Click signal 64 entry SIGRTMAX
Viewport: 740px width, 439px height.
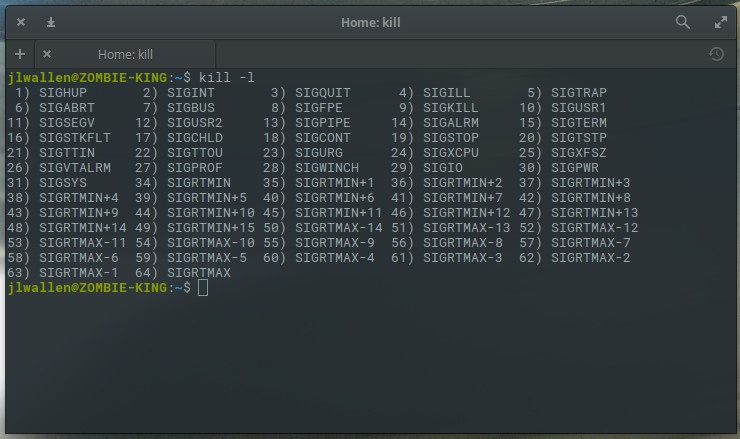tap(199, 273)
